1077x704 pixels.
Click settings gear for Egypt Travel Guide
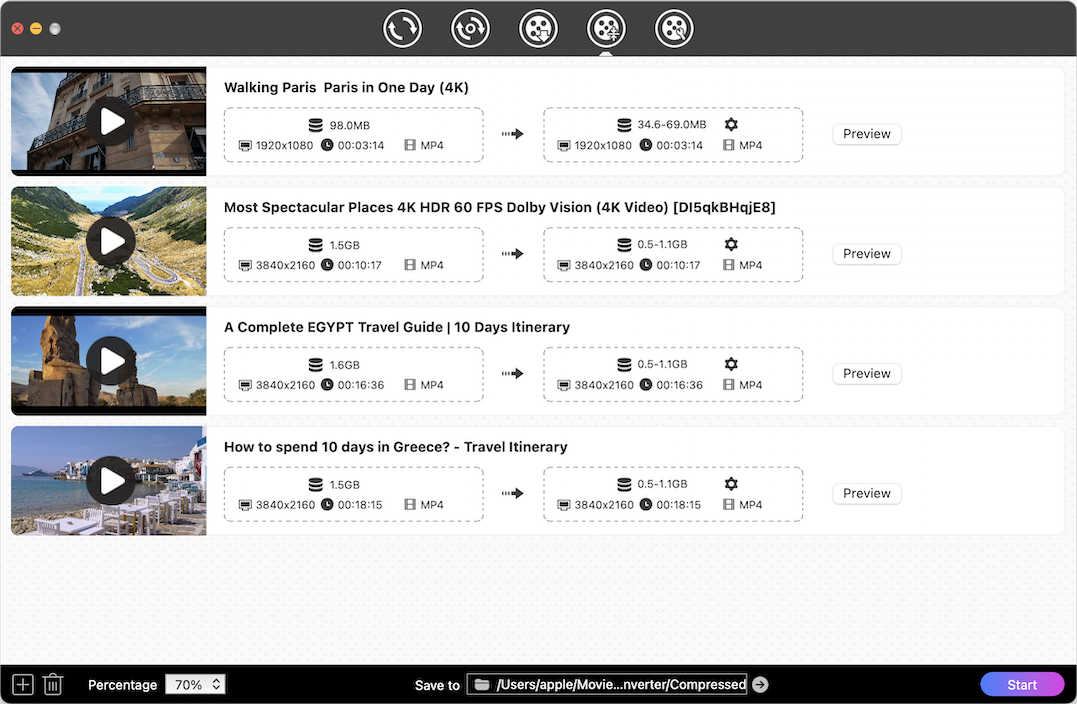pyautogui.click(x=731, y=364)
